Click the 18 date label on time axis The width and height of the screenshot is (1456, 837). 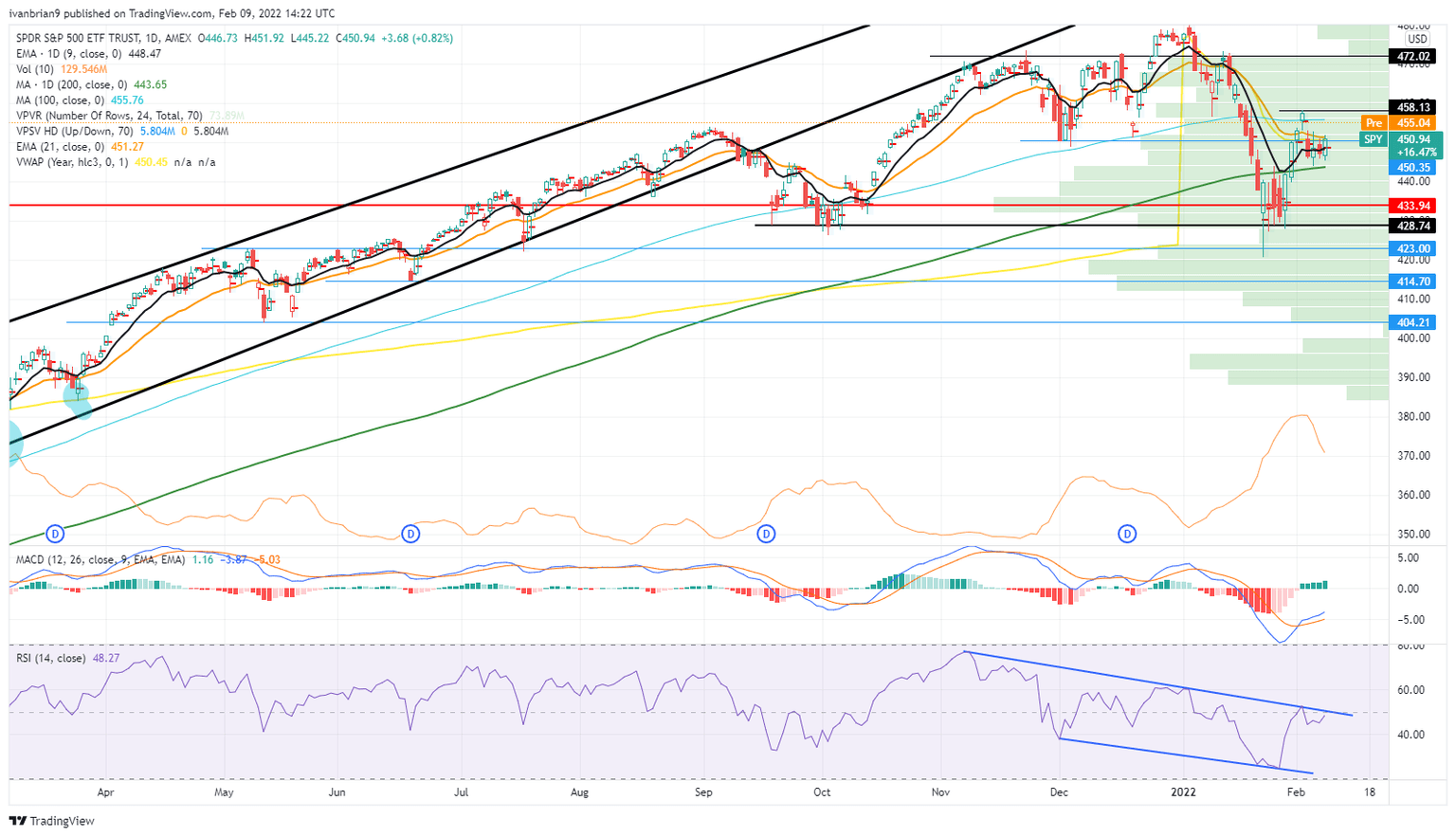pos(1370,792)
